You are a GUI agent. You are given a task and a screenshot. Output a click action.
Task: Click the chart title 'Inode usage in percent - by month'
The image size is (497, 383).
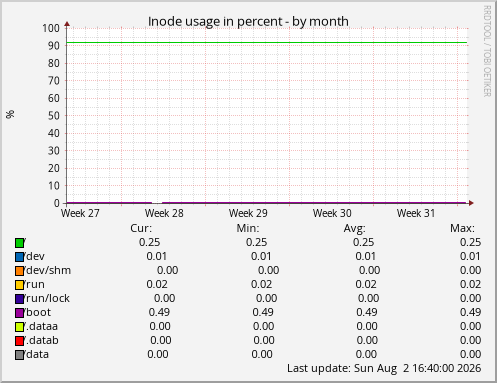pos(248,22)
